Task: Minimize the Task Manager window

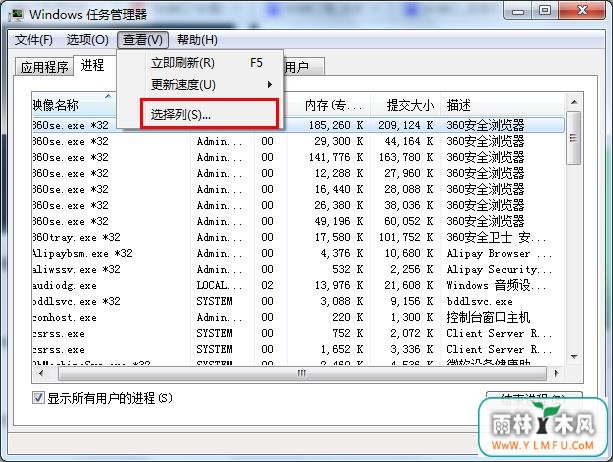Action: (x=518, y=11)
